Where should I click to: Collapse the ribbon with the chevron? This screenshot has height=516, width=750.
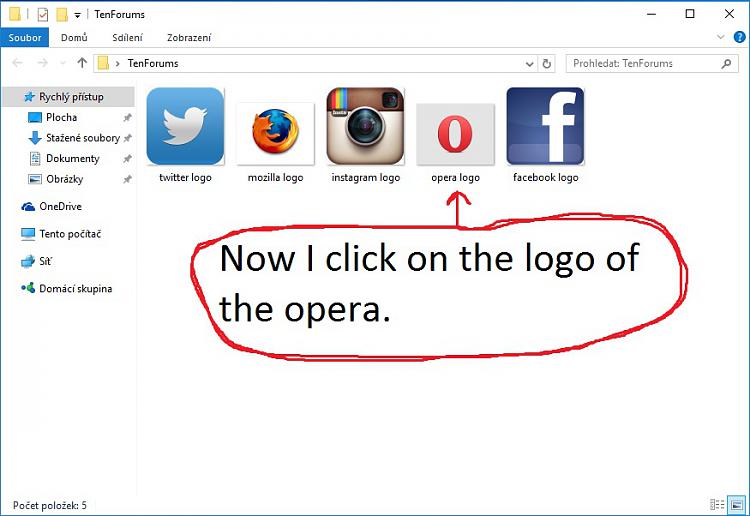[x=721, y=37]
